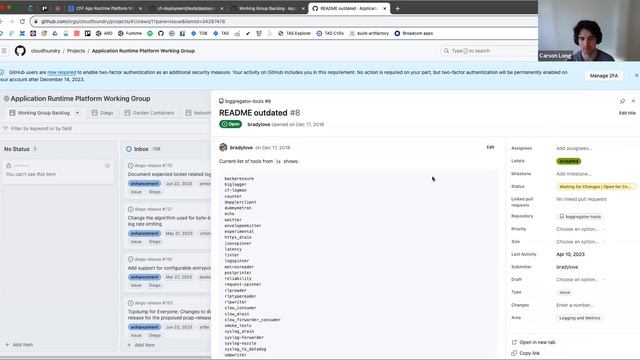
Task: Open the Type field Issue value
Action: 565,292
